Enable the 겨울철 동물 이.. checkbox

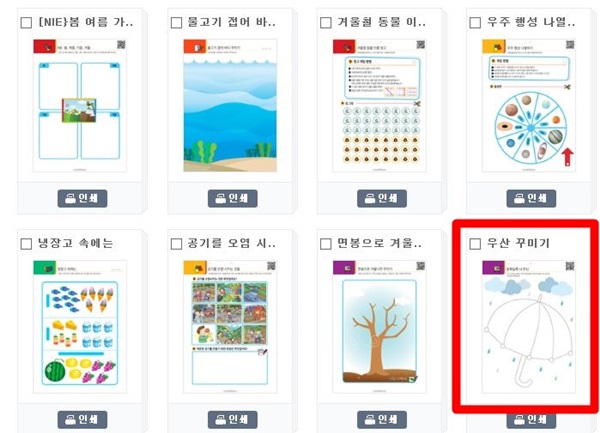326,23
